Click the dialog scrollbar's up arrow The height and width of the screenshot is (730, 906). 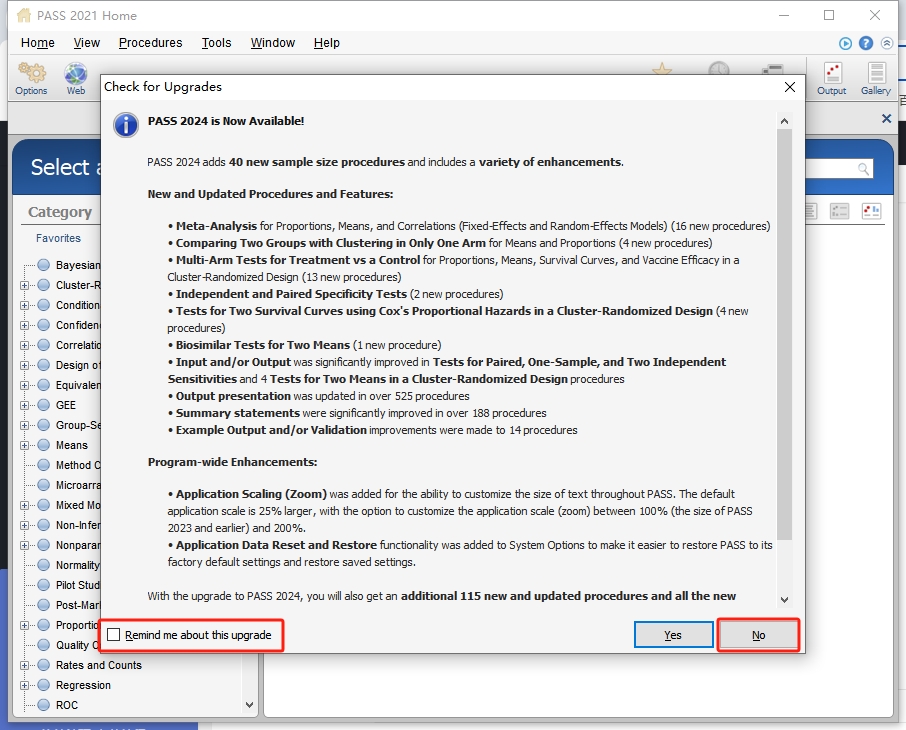784,121
